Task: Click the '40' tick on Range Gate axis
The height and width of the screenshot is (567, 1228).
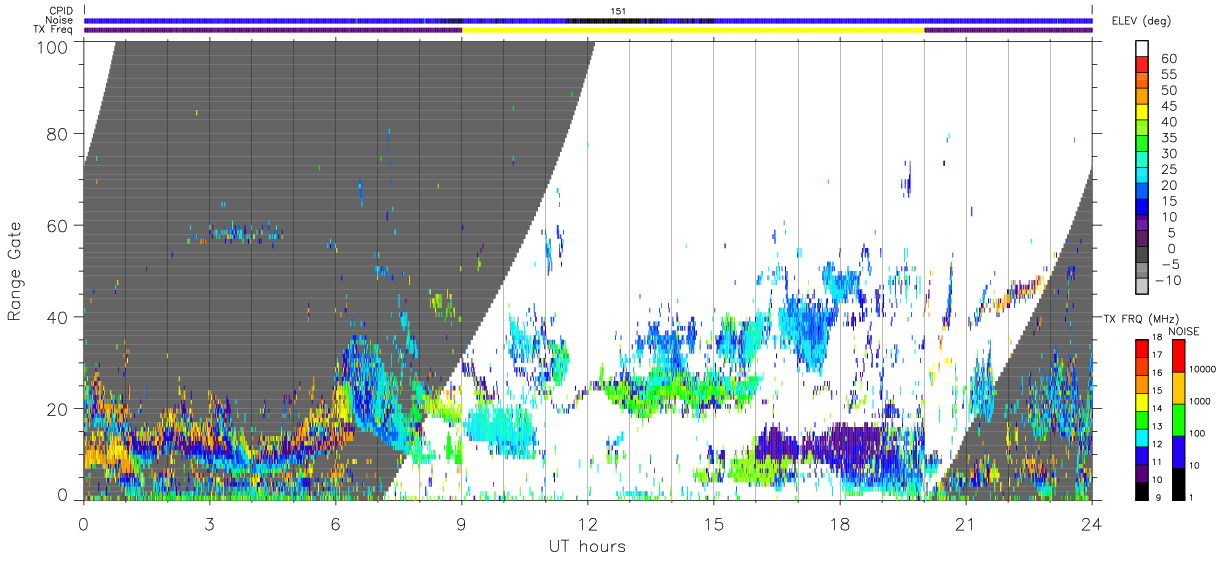Action: click(59, 317)
